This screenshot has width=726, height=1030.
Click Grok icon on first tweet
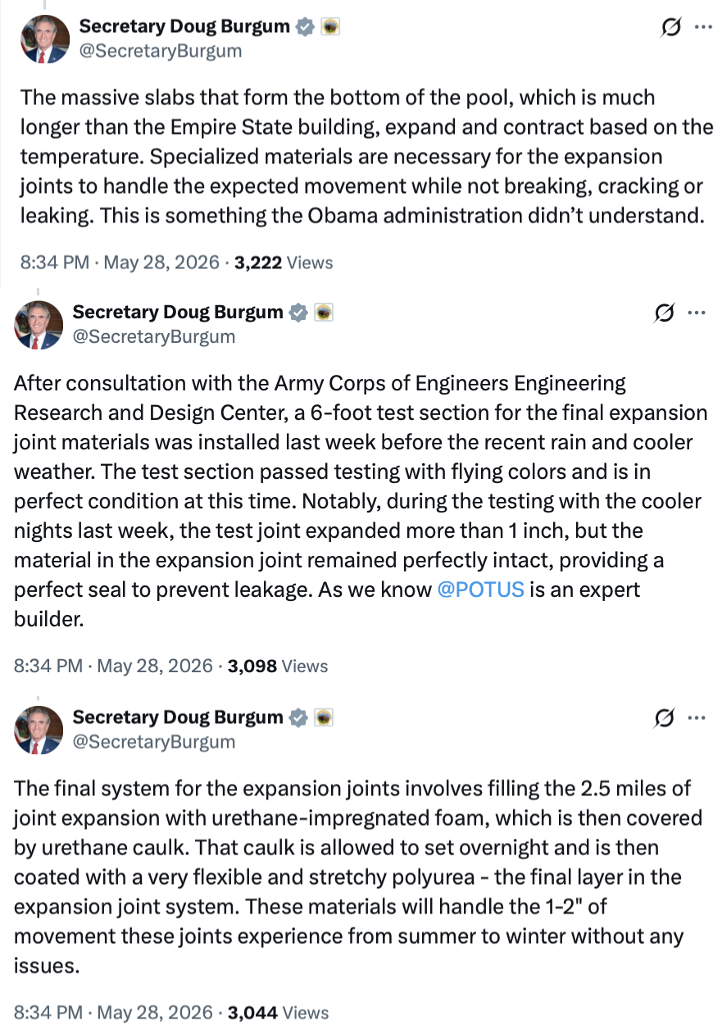pyautogui.click(x=671, y=27)
